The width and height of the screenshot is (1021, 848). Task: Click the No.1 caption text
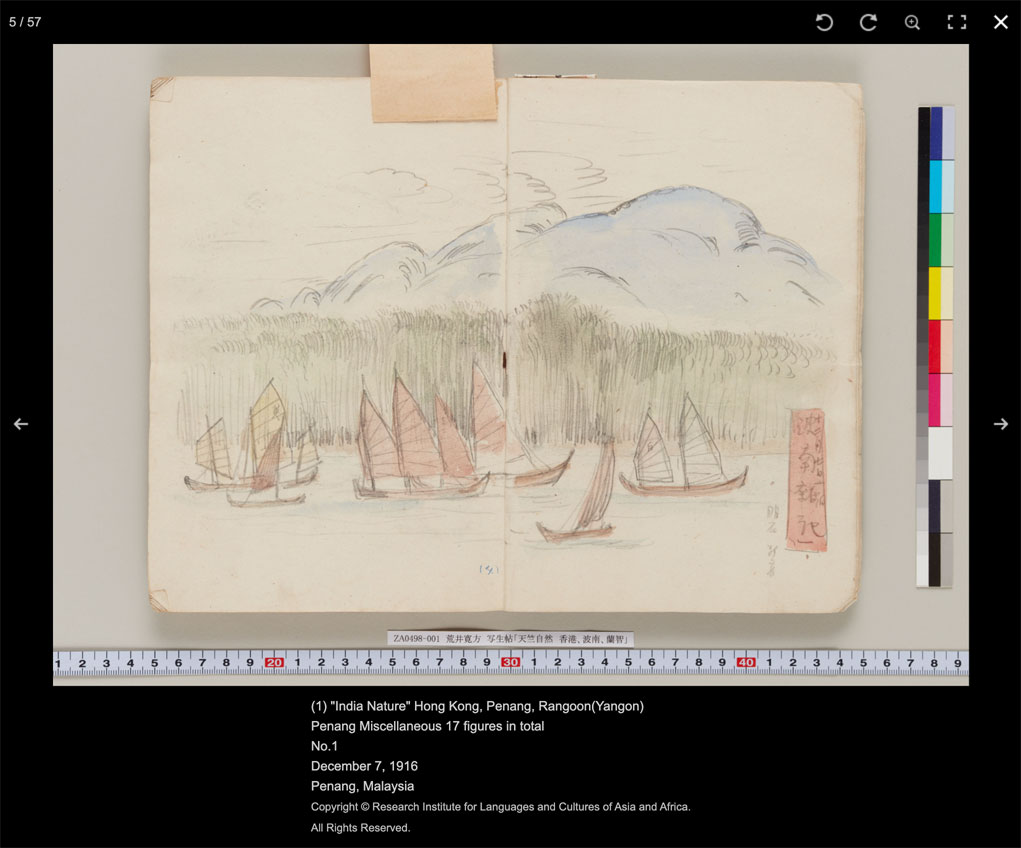324,746
